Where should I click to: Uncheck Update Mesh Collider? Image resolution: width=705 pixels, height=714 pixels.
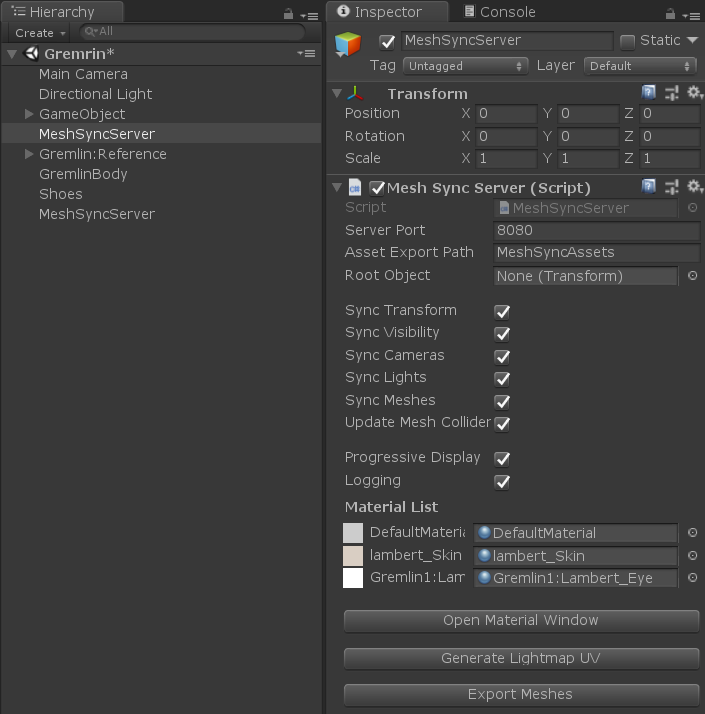502,424
